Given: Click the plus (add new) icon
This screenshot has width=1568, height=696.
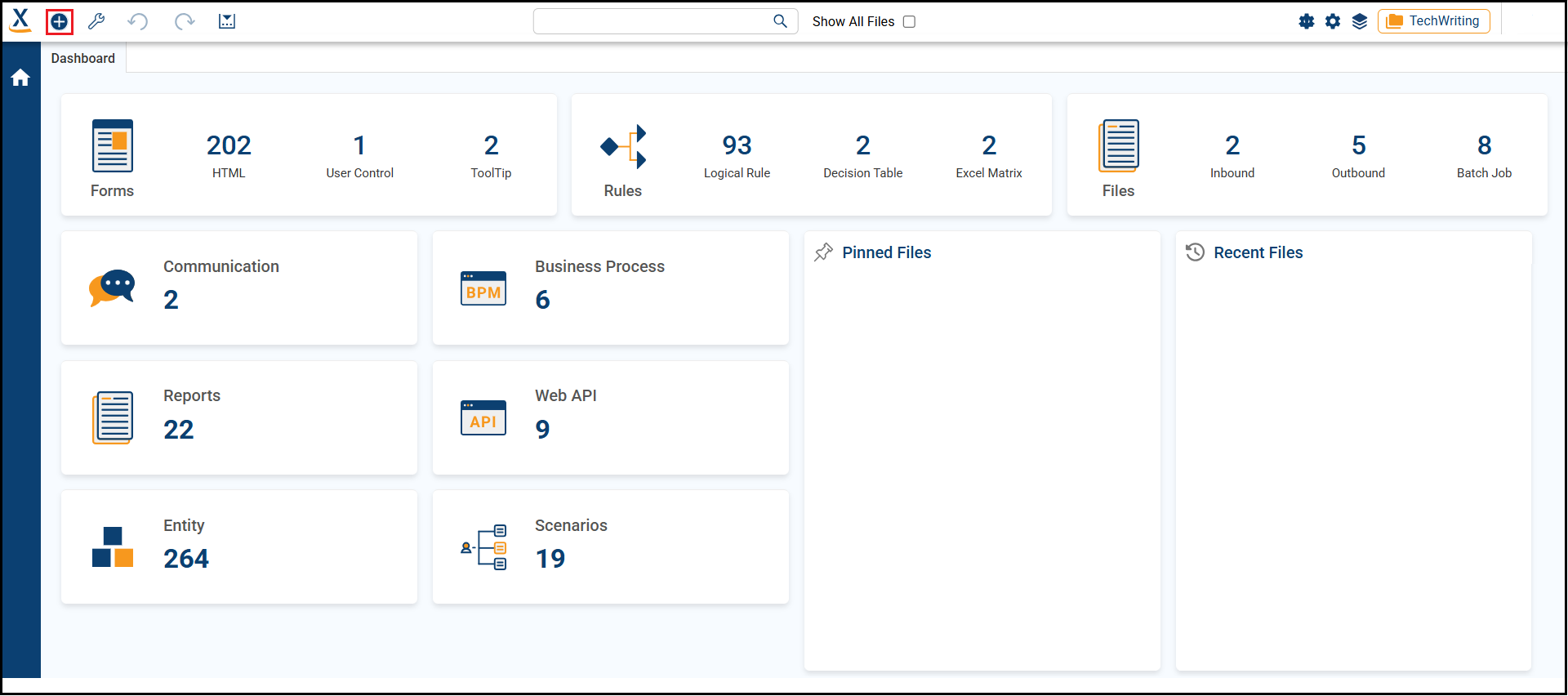Looking at the screenshot, I should click(60, 22).
